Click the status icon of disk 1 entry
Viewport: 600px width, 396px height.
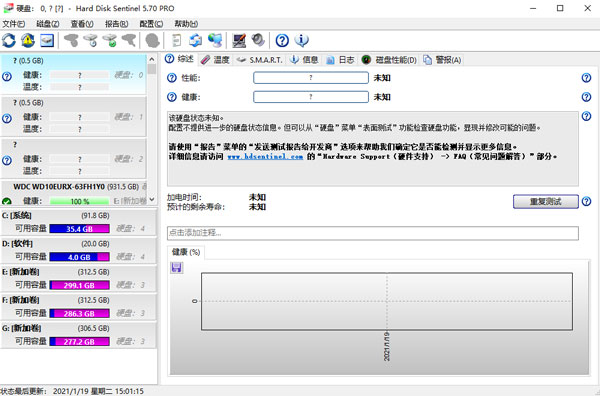click(7, 119)
